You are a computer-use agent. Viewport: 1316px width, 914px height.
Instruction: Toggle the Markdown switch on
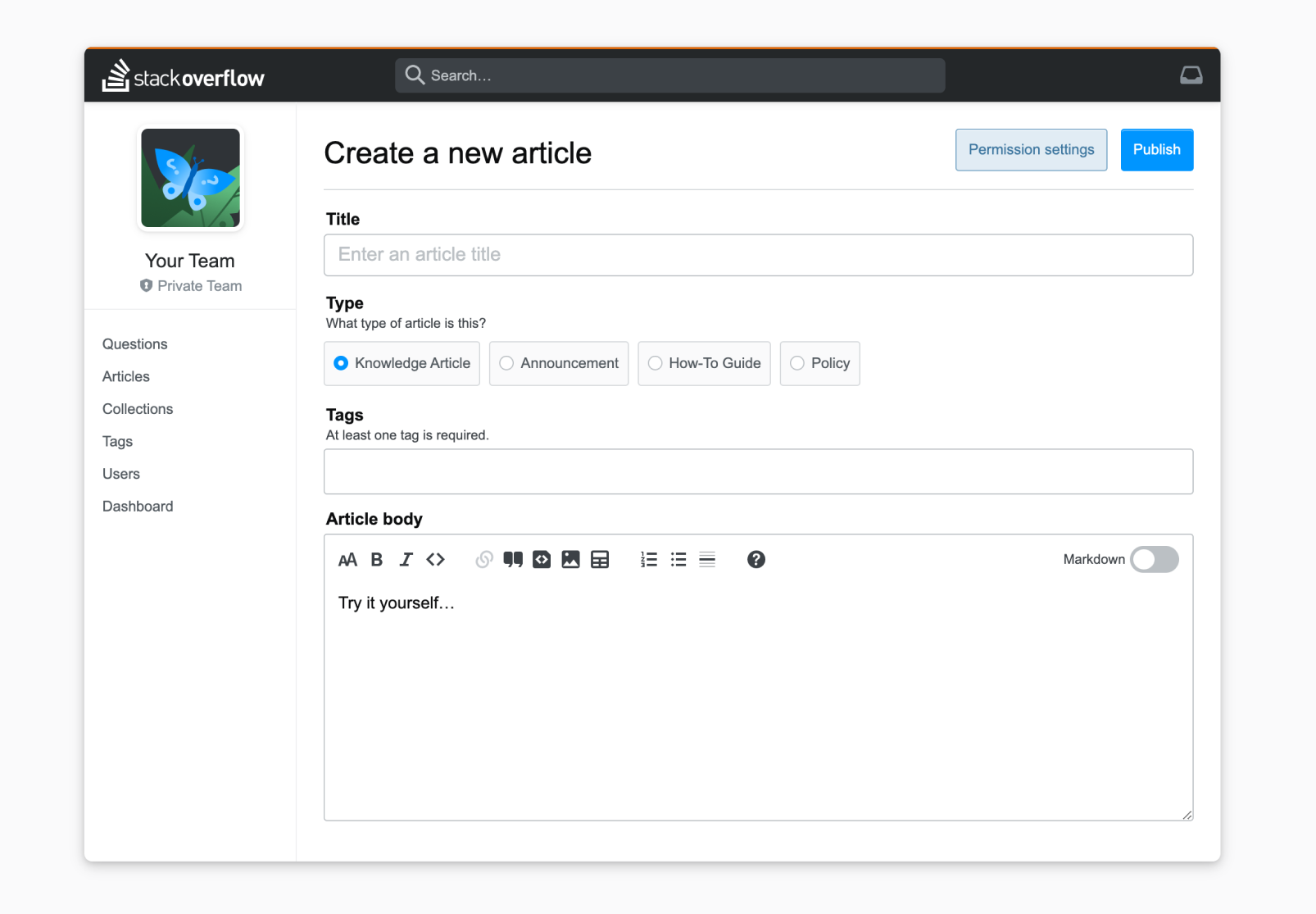[1155, 560]
